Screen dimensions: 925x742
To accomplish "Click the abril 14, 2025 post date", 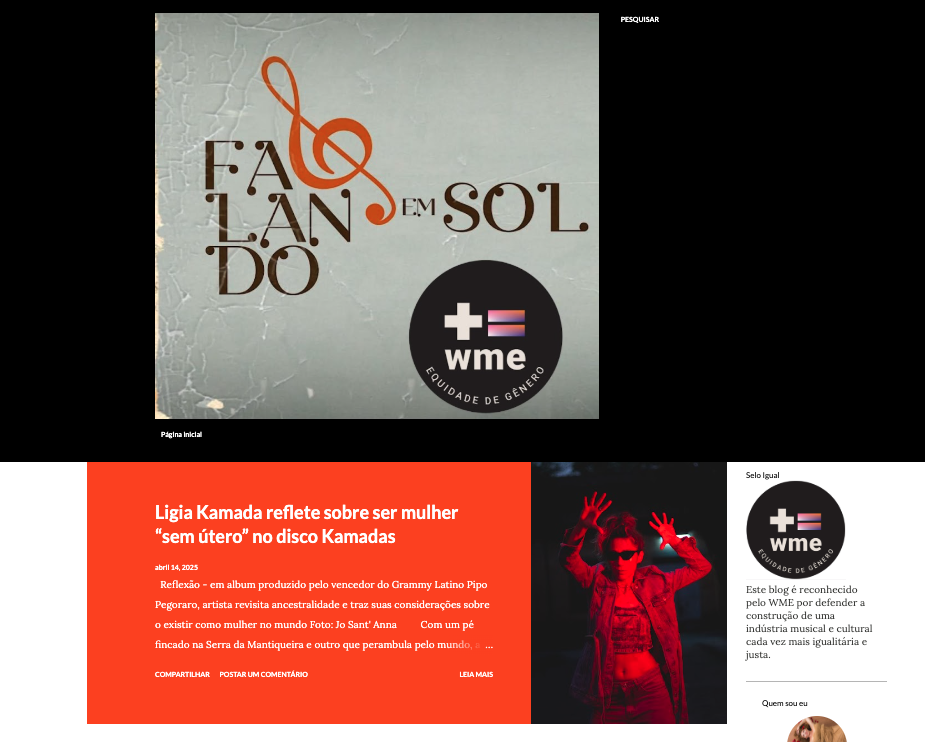I will [176, 567].
